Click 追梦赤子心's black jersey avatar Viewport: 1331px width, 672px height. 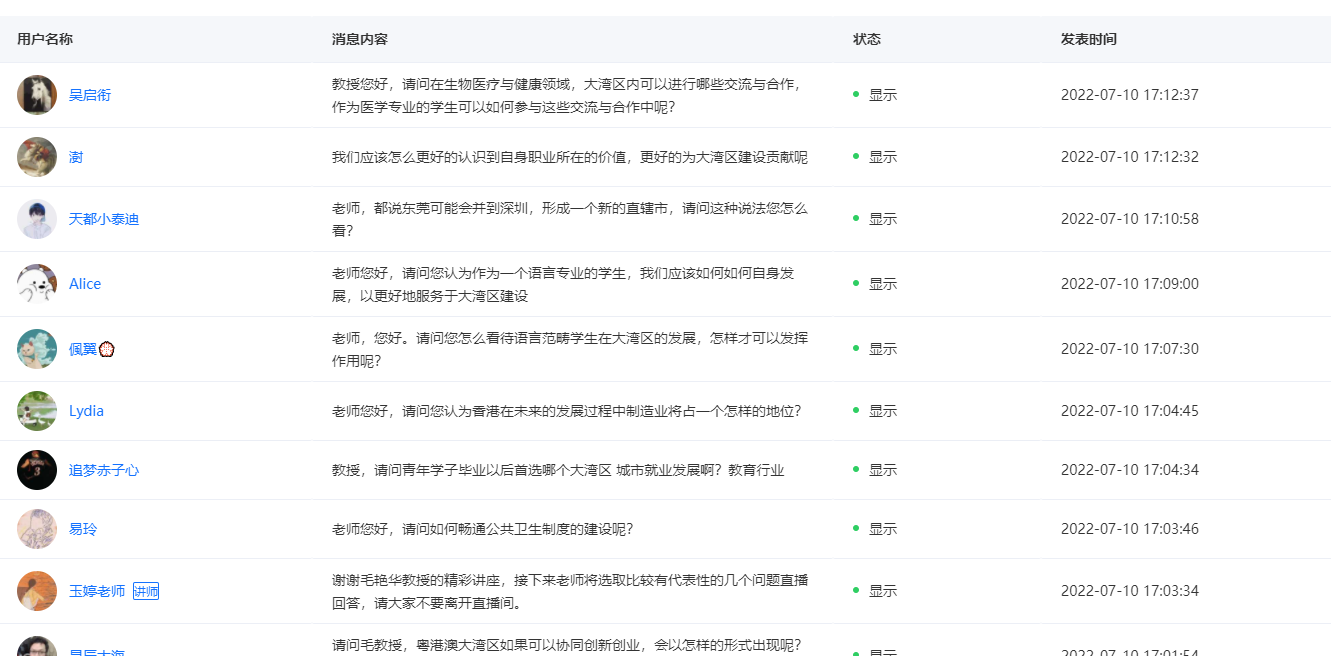tap(37, 470)
